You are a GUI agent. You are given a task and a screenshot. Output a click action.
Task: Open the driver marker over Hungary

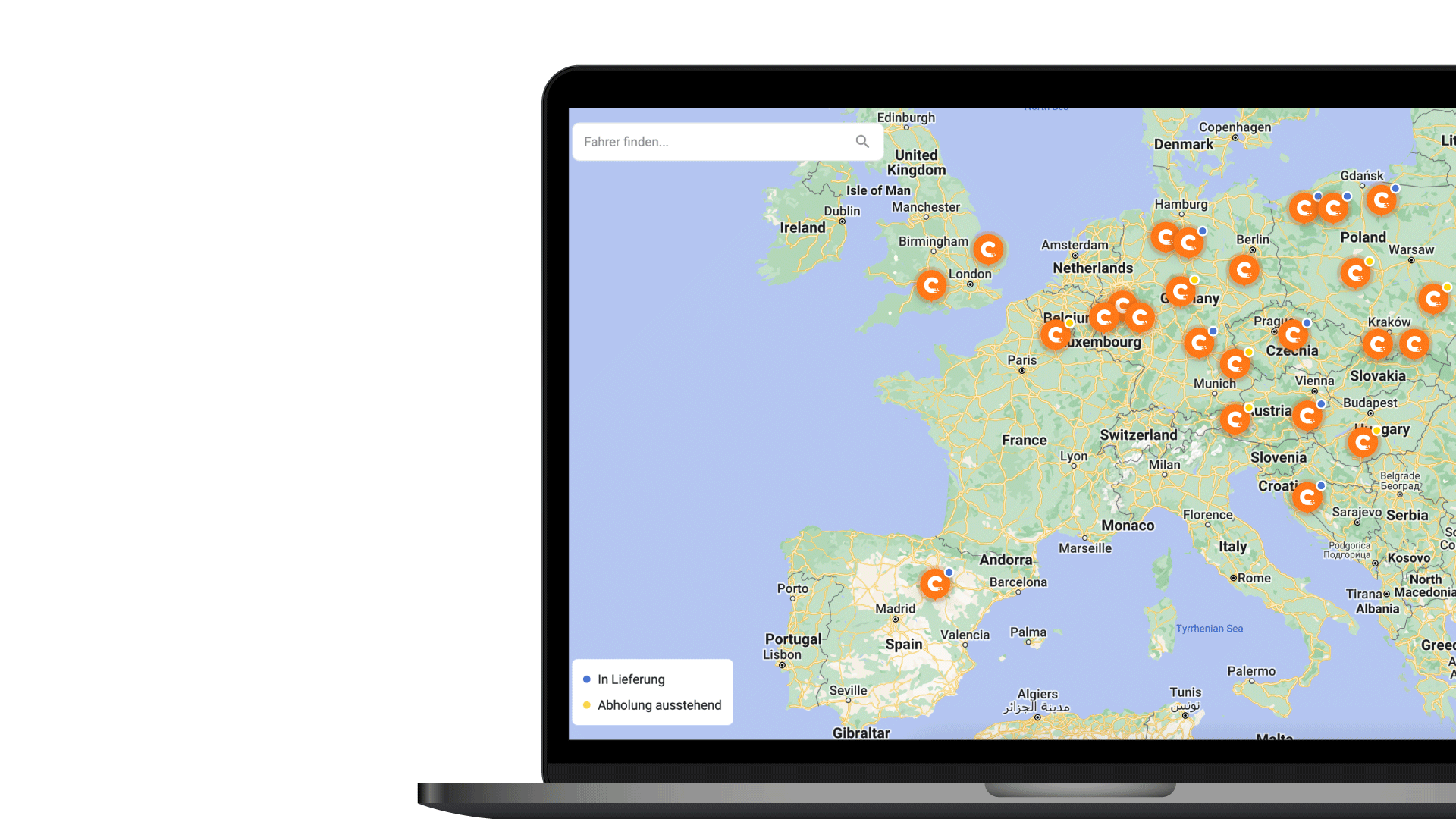tap(1363, 441)
